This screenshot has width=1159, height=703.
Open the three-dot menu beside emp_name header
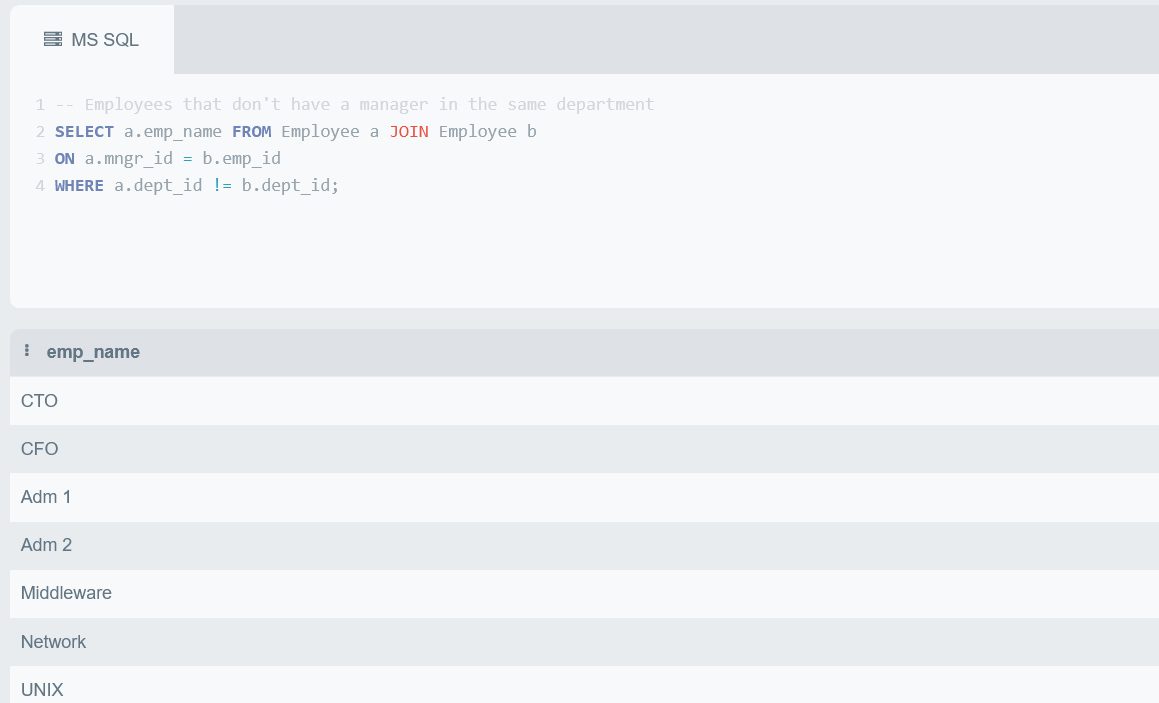pos(27,350)
